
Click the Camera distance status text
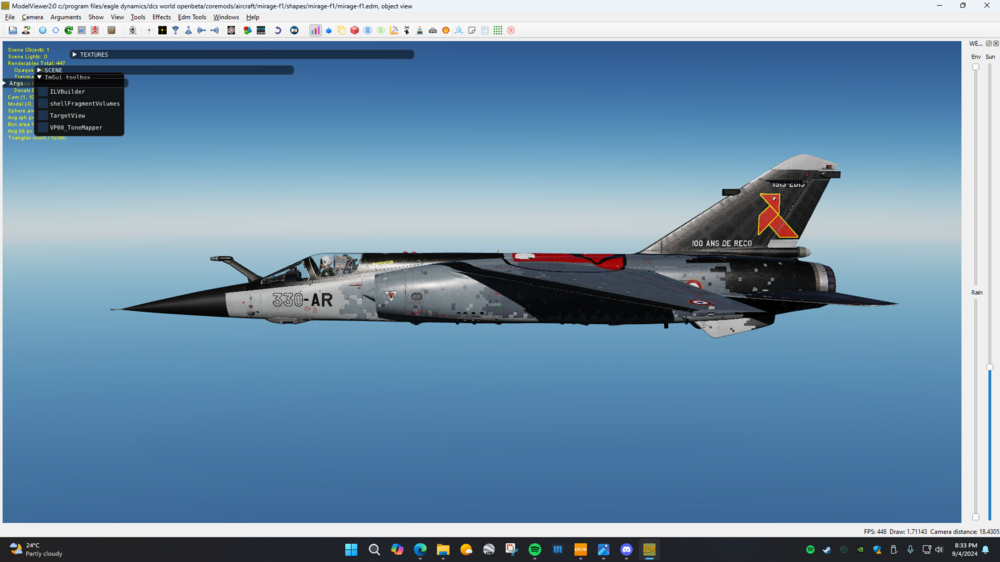(x=965, y=531)
